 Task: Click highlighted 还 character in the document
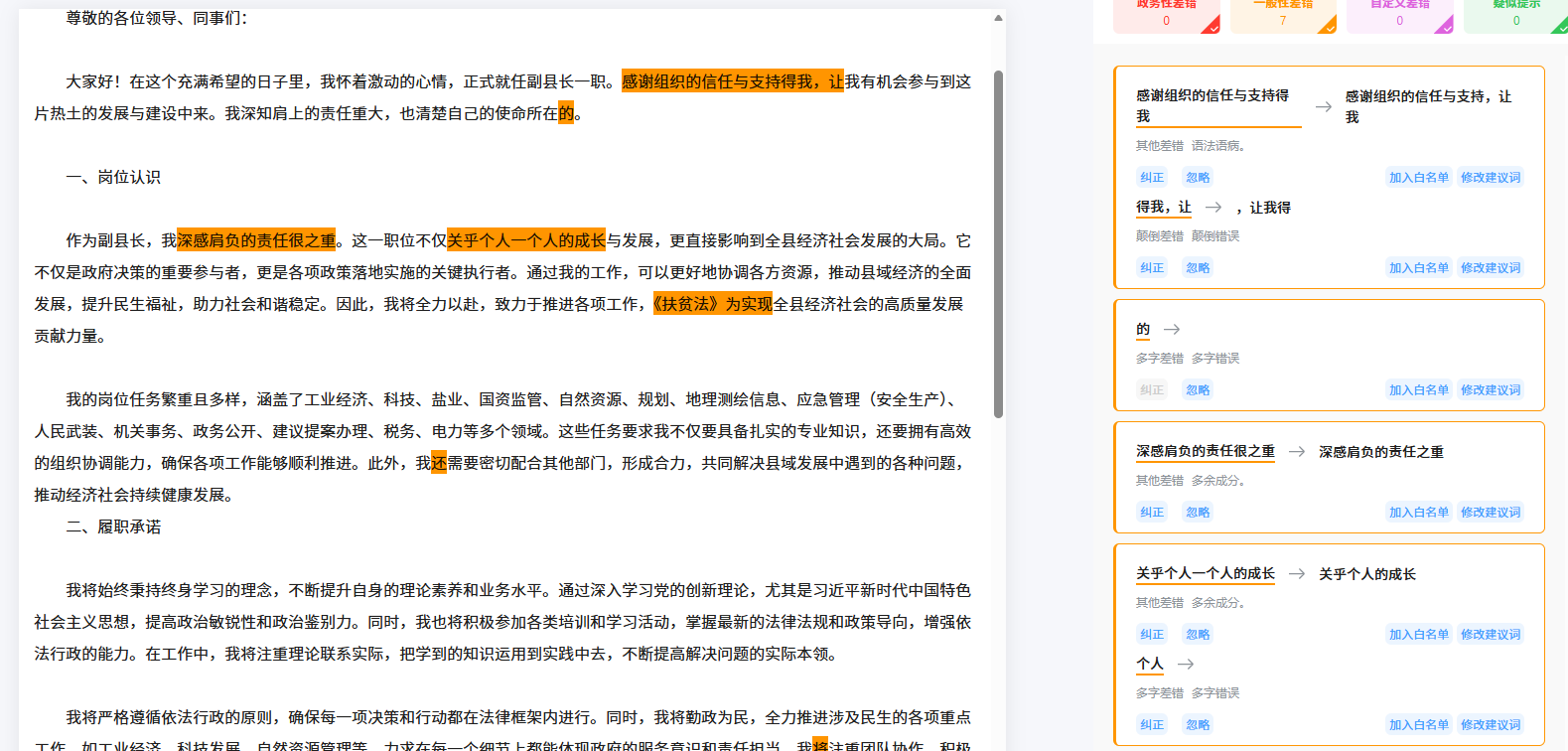(x=439, y=463)
